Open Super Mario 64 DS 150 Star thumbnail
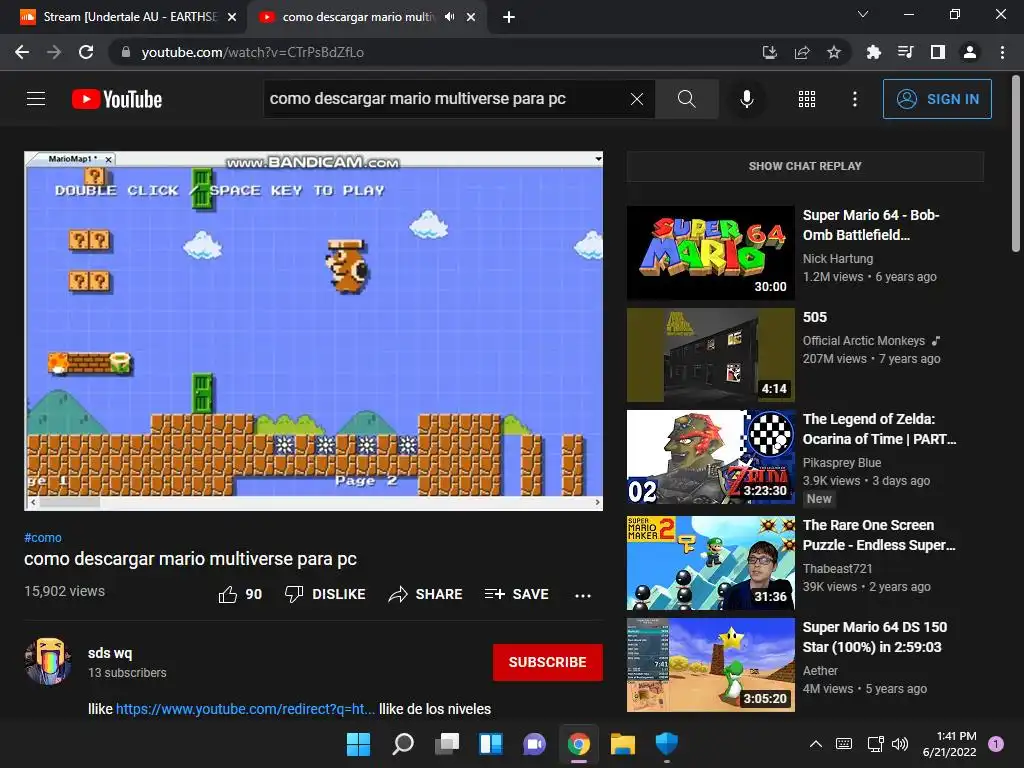The height and width of the screenshot is (768, 1024). [x=711, y=665]
